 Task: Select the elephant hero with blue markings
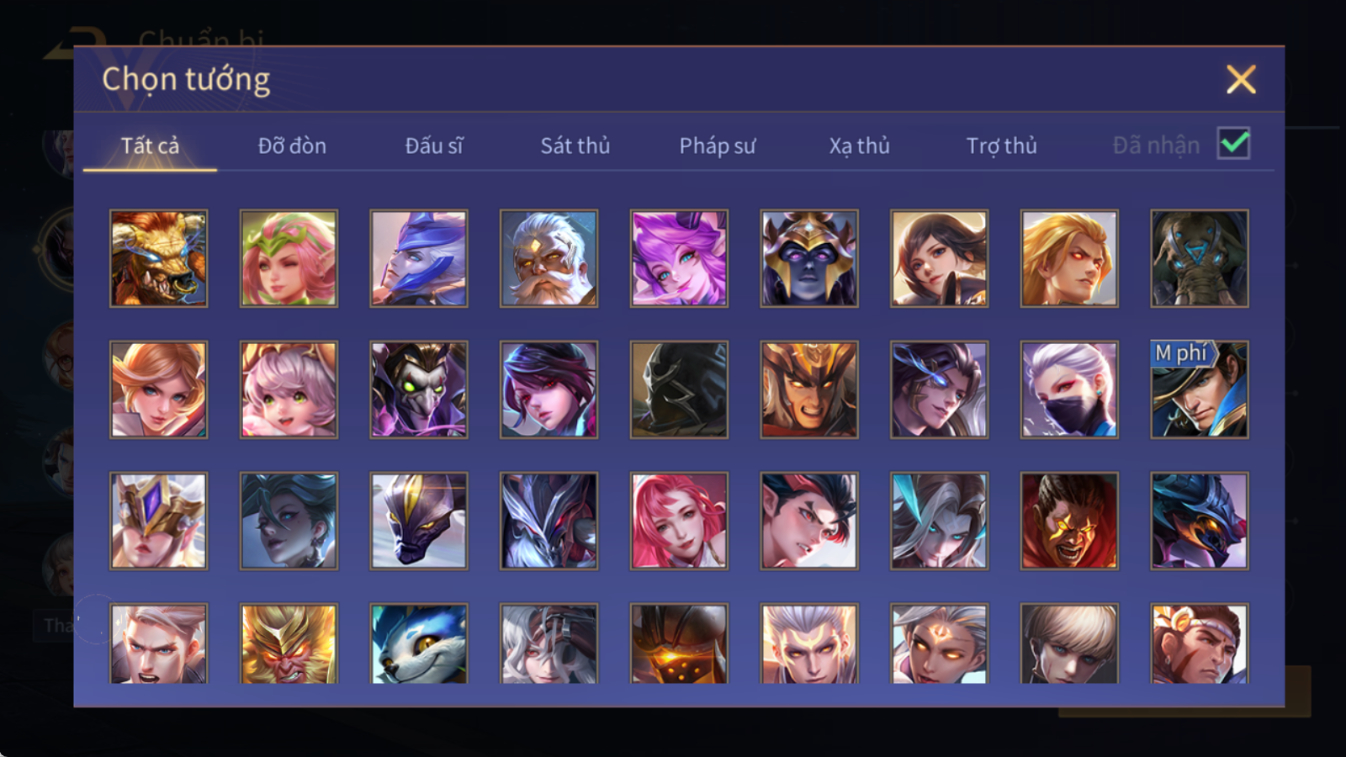(x=1199, y=258)
